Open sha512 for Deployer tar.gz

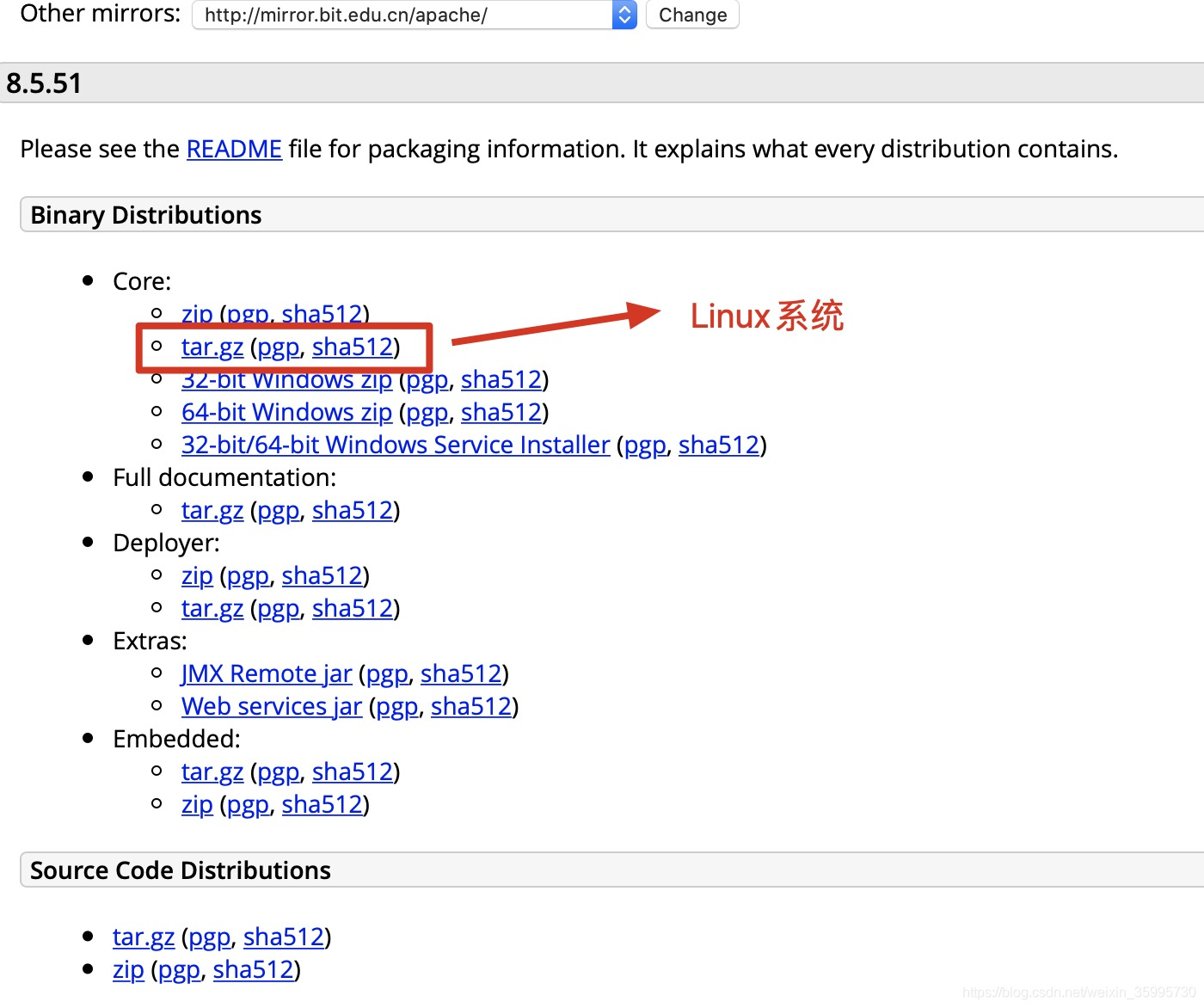point(353,608)
